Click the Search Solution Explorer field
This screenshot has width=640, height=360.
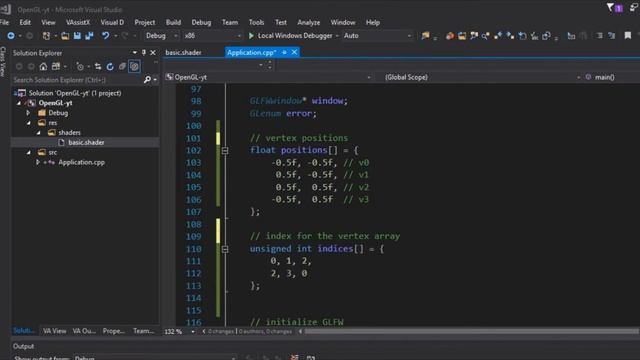(78, 80)
